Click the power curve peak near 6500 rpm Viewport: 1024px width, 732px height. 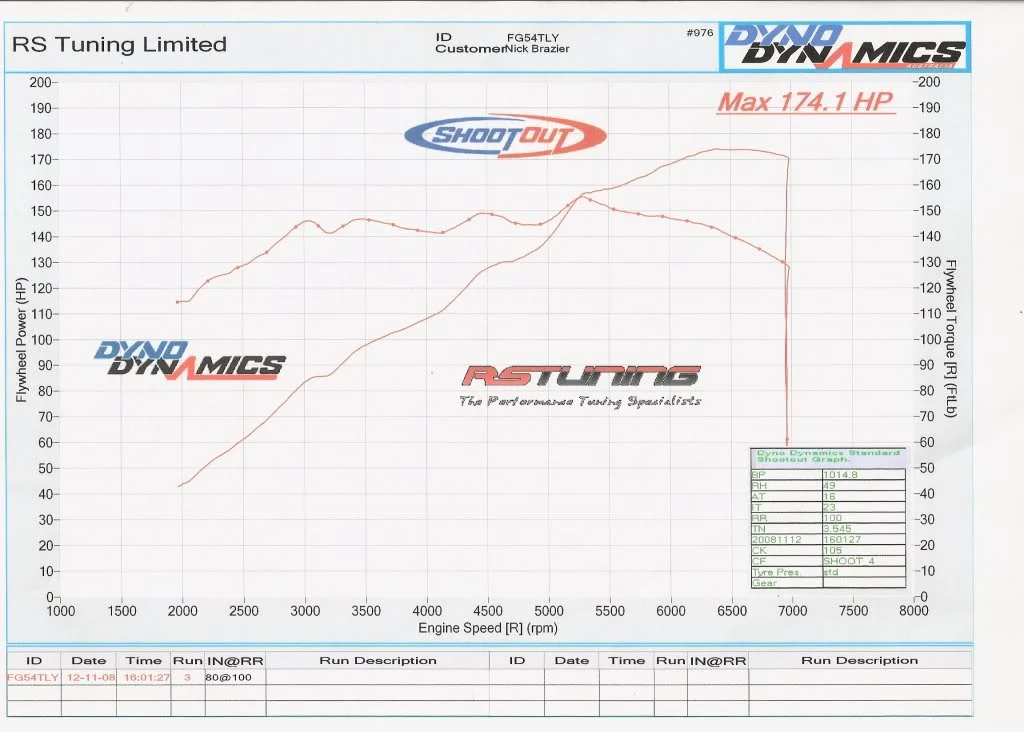[x=718, y=149]
